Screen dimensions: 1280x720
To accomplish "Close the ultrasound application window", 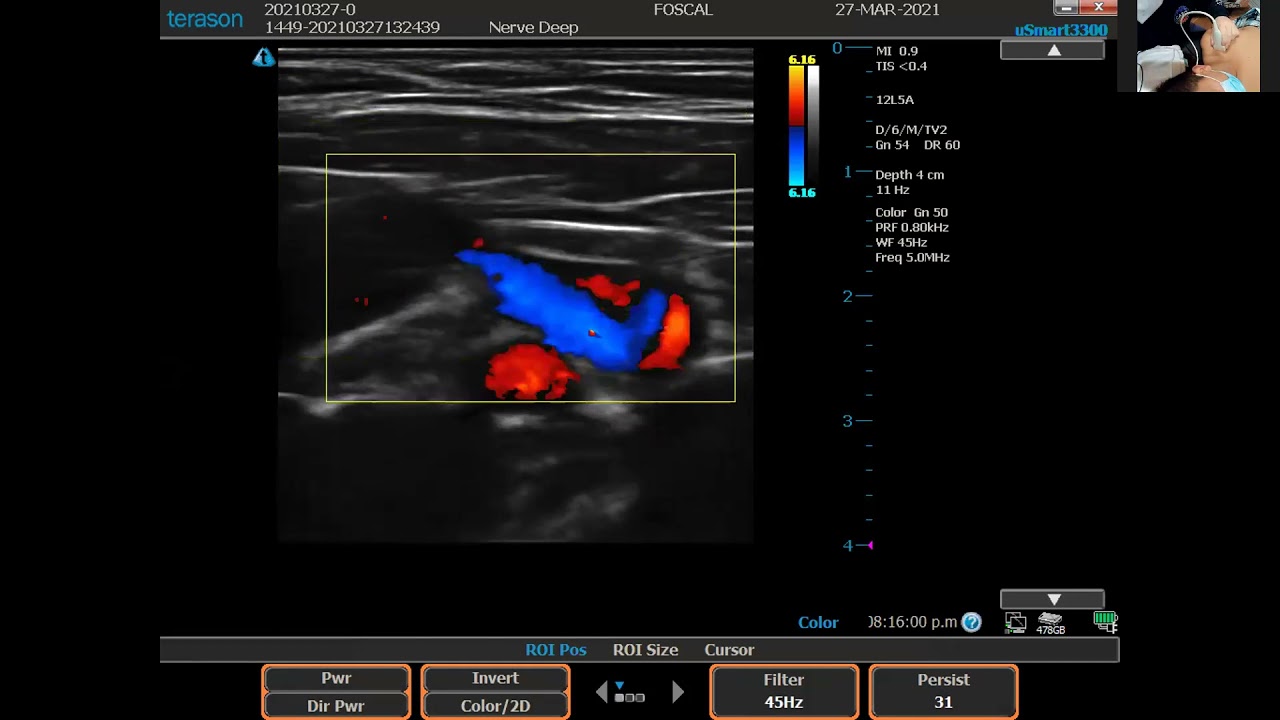I will pos(1098,7).
